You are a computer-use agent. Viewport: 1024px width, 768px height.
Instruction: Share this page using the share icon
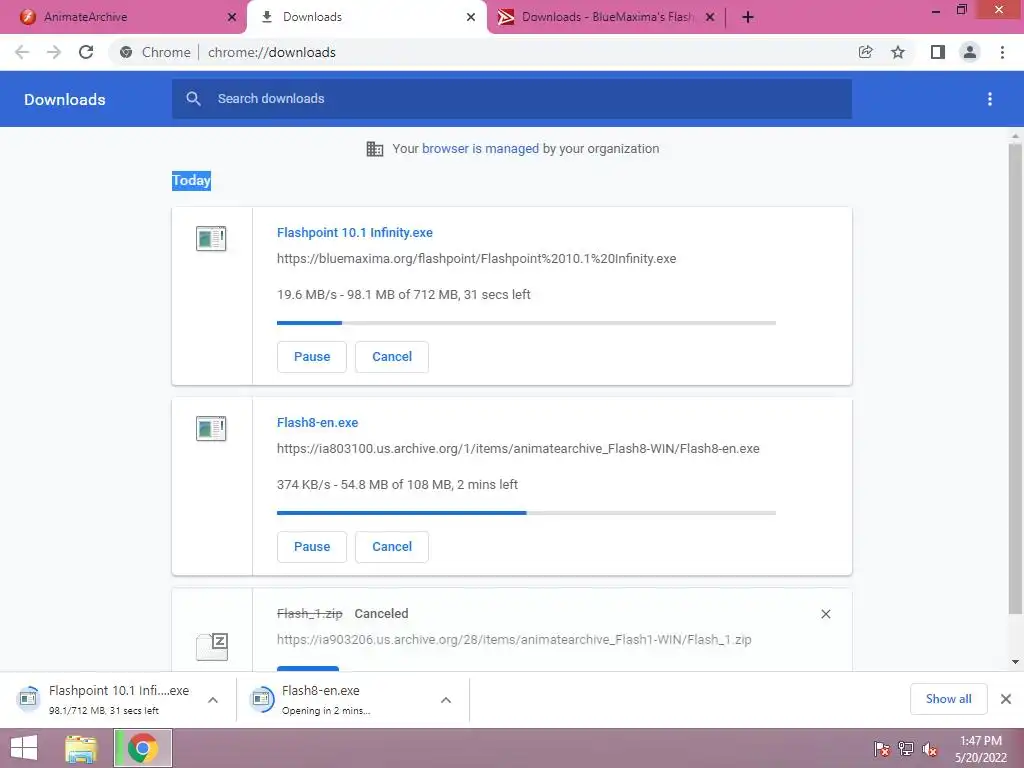865,52
